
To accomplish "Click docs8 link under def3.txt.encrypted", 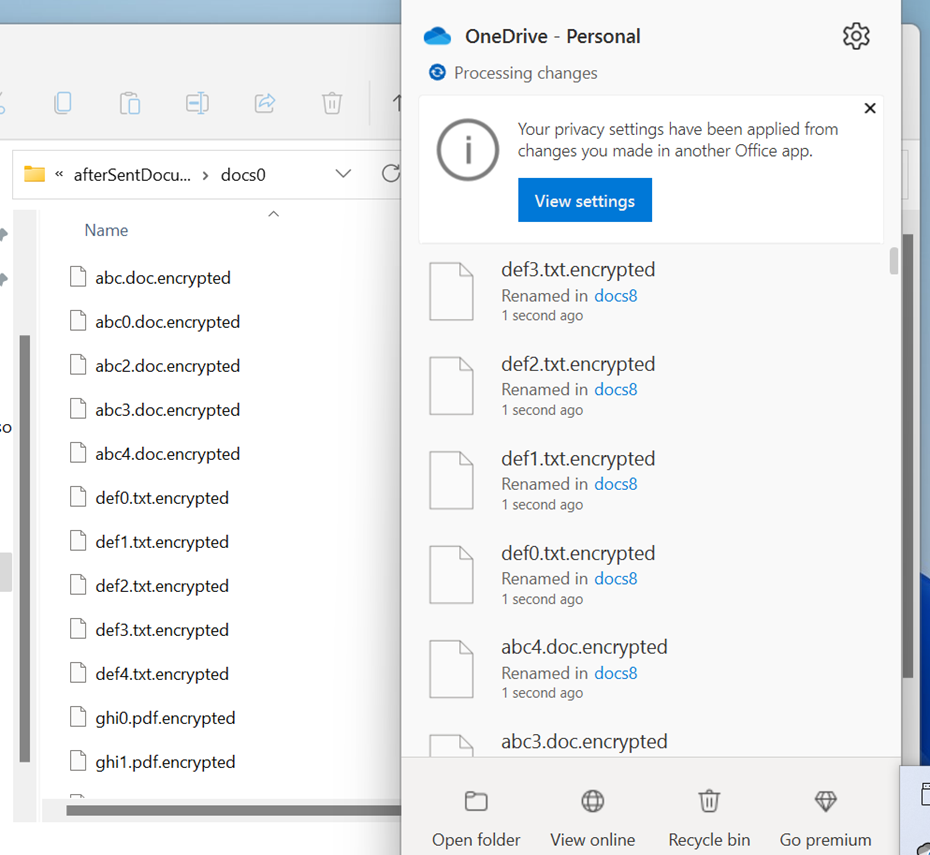I will [x=616, y=295].
